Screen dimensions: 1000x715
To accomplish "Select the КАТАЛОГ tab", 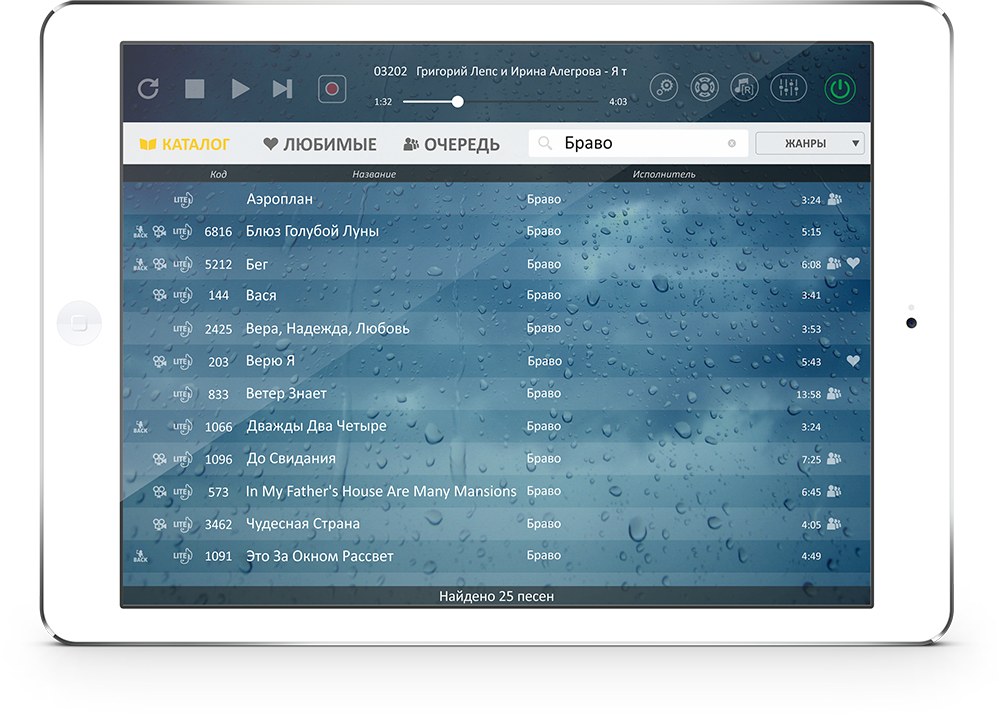I will [x=185, y=144].
